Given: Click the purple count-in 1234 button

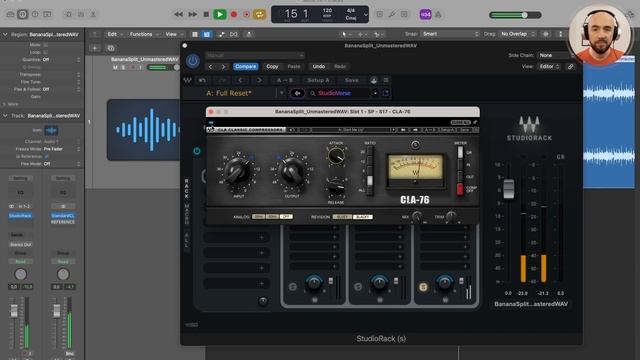Looking at the screenshot, I should click(x=425, y=14).
